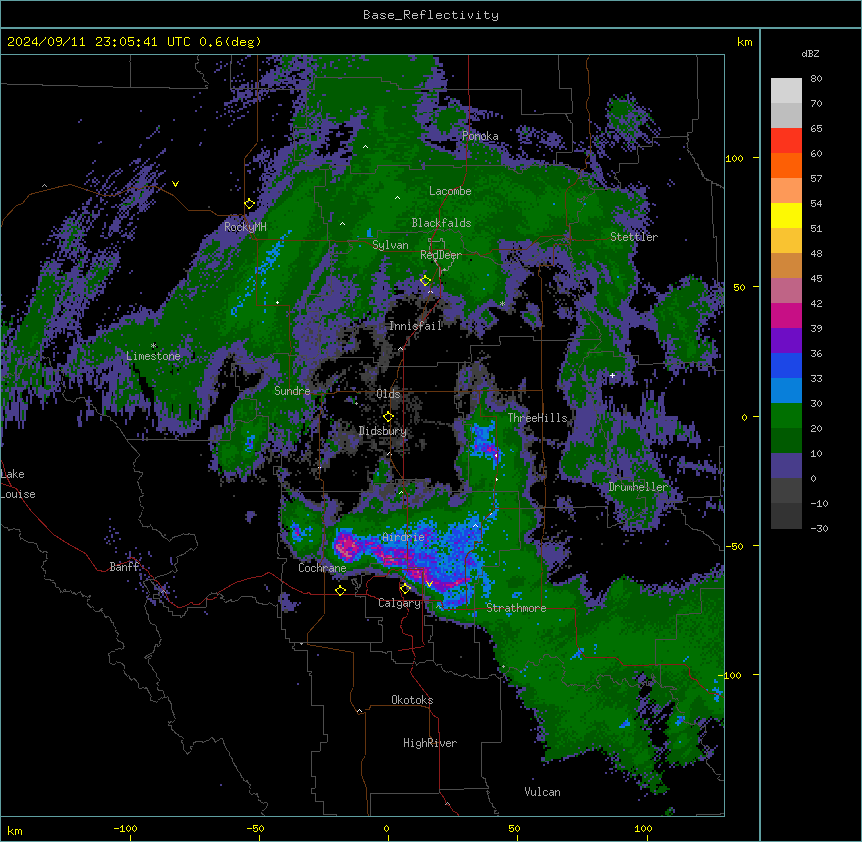Click the yellow diamond marker above RockyMH

[x=249, y=204]
